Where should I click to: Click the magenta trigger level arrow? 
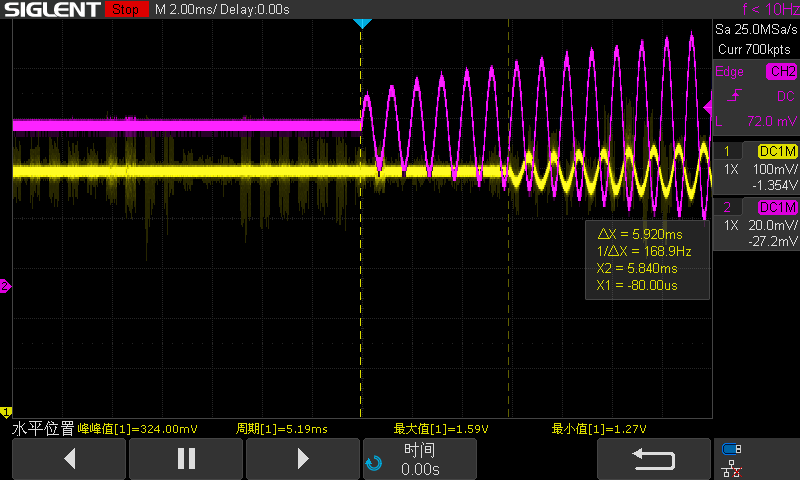point(707,107)
